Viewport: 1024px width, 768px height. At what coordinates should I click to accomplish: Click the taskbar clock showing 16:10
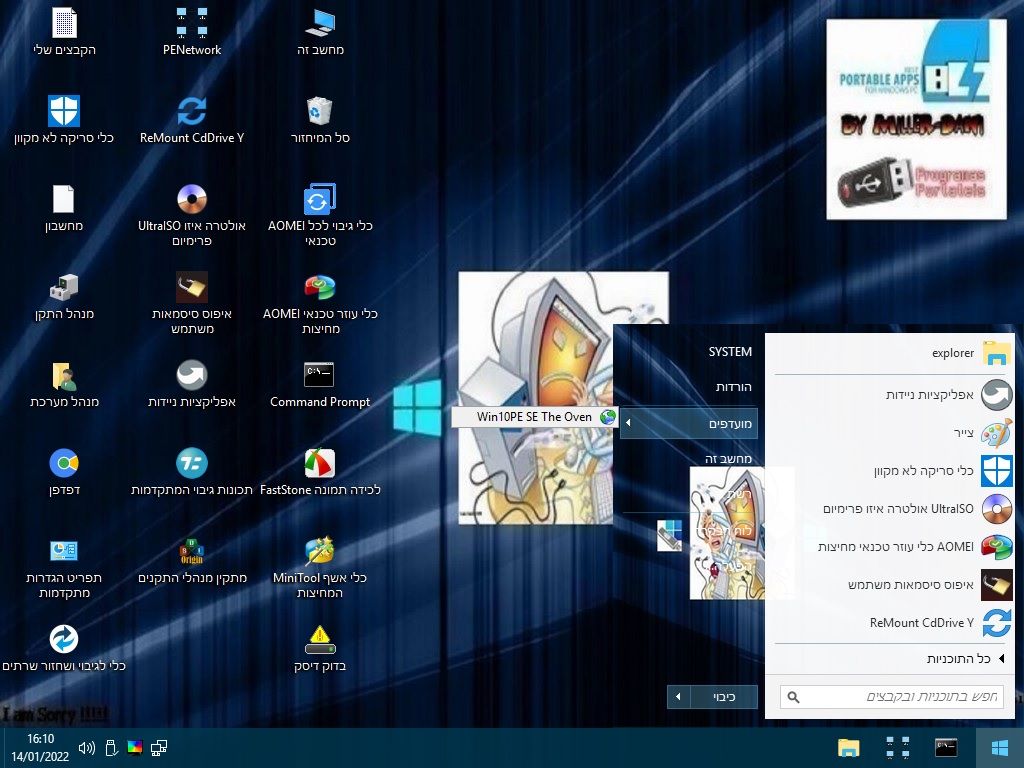point(40,748)
